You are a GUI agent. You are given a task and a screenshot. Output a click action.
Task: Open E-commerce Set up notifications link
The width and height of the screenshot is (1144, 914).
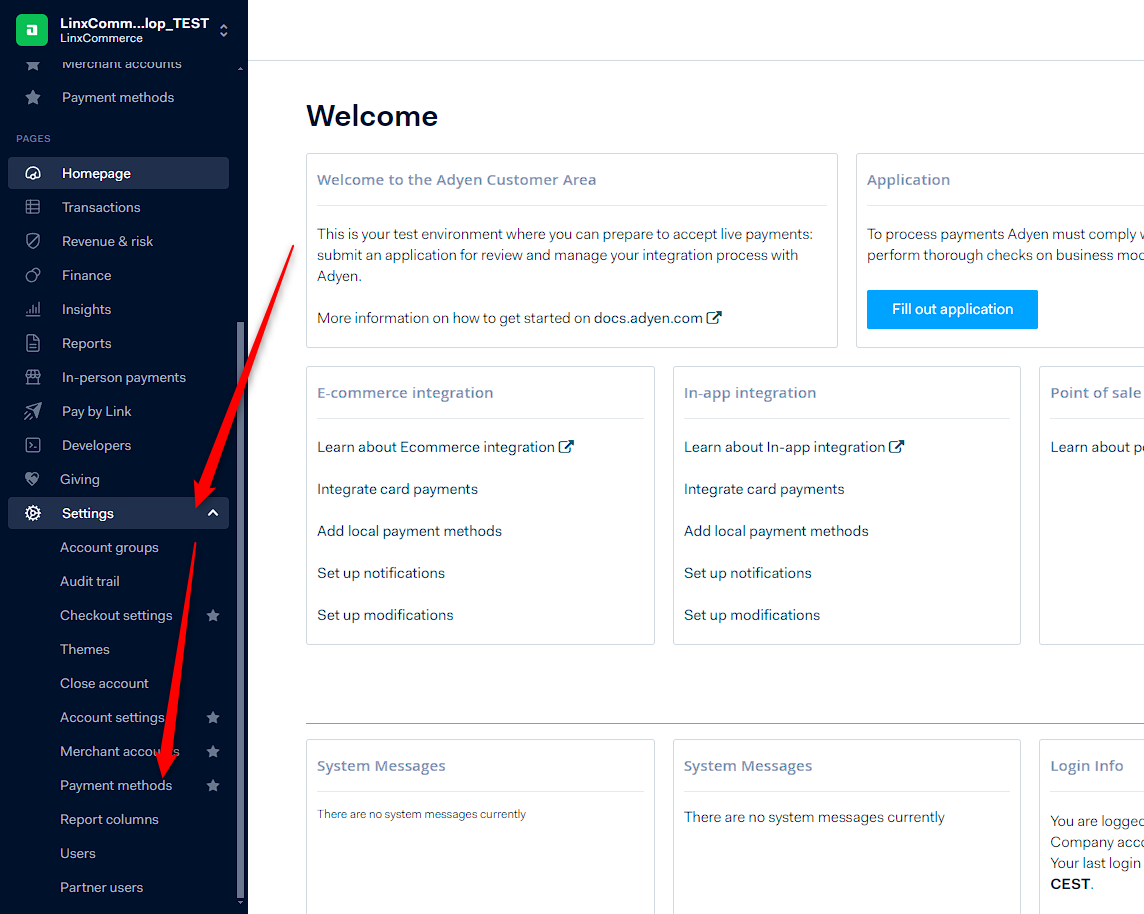coord(381,573)
